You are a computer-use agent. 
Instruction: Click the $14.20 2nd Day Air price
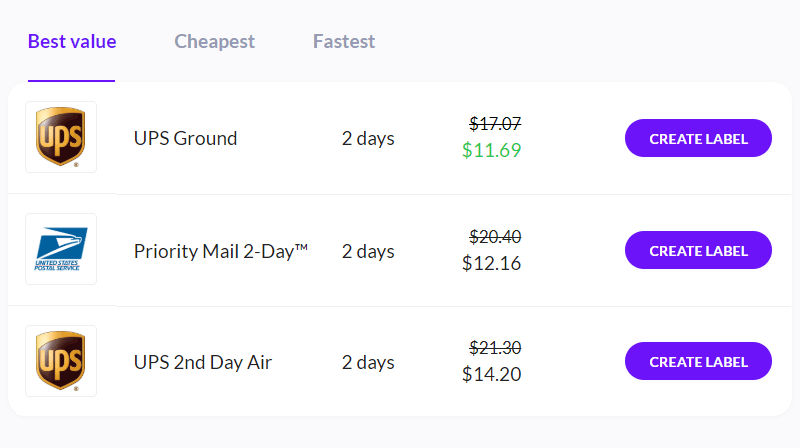click(491, 375)
